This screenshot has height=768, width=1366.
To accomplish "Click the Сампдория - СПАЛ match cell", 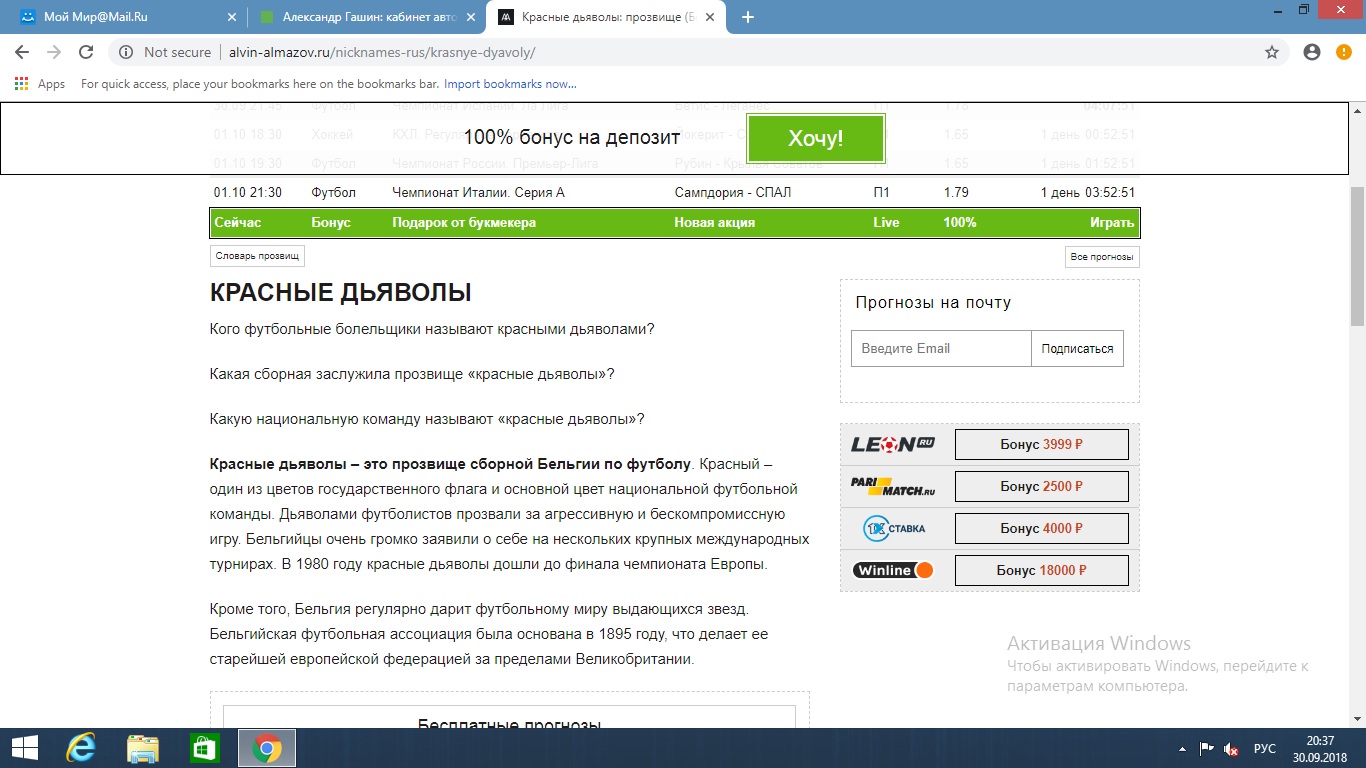I will click(733, 192).
